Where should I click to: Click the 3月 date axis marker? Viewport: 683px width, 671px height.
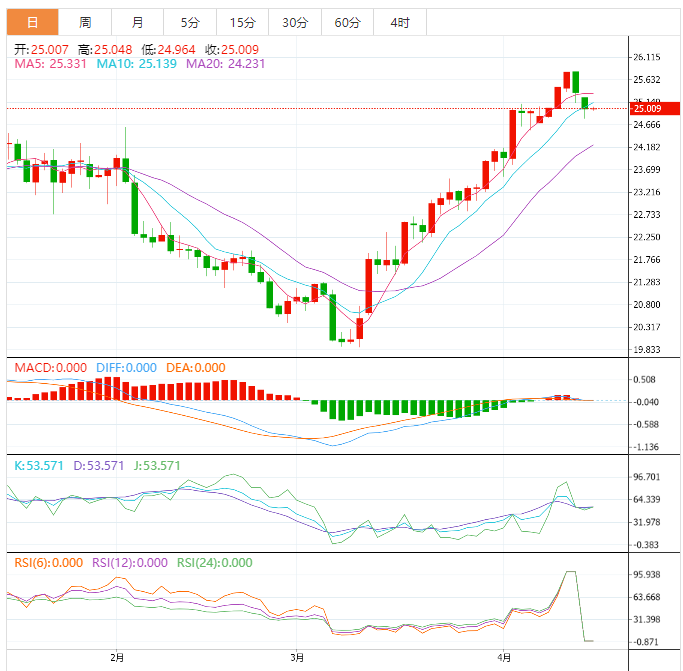point(297,657)
